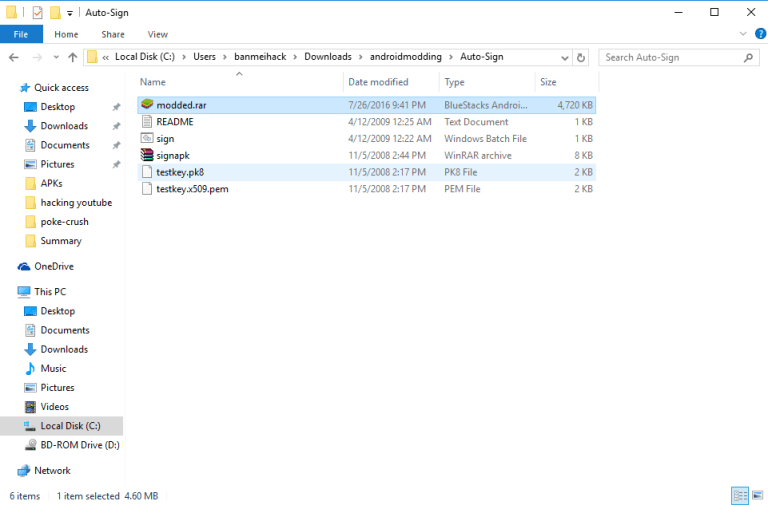Click banmeihack in the address path
768x505 pixels.
pyautogui.click(x=260, y=57)
